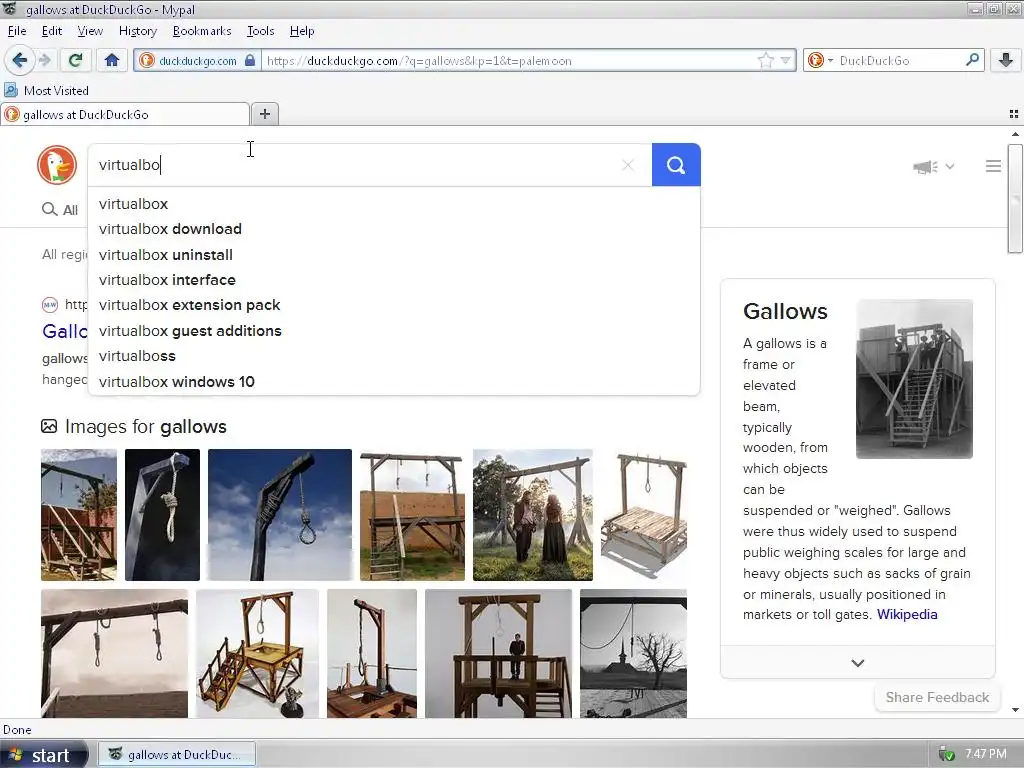Open the Gallows panel photo
Screen dimensions: 1024x768
(x=914, y=379)
